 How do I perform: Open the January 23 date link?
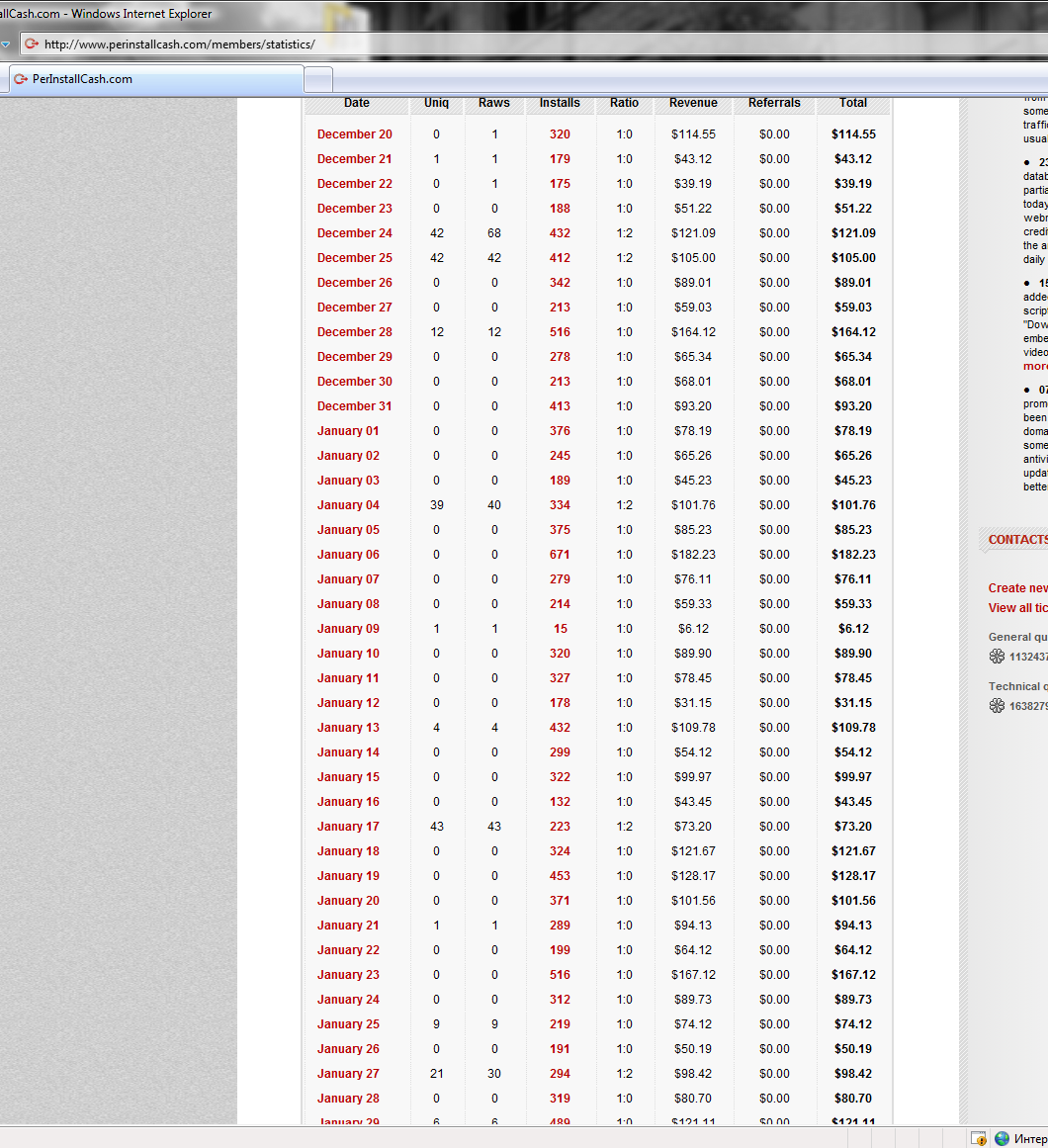coord(348,975)
